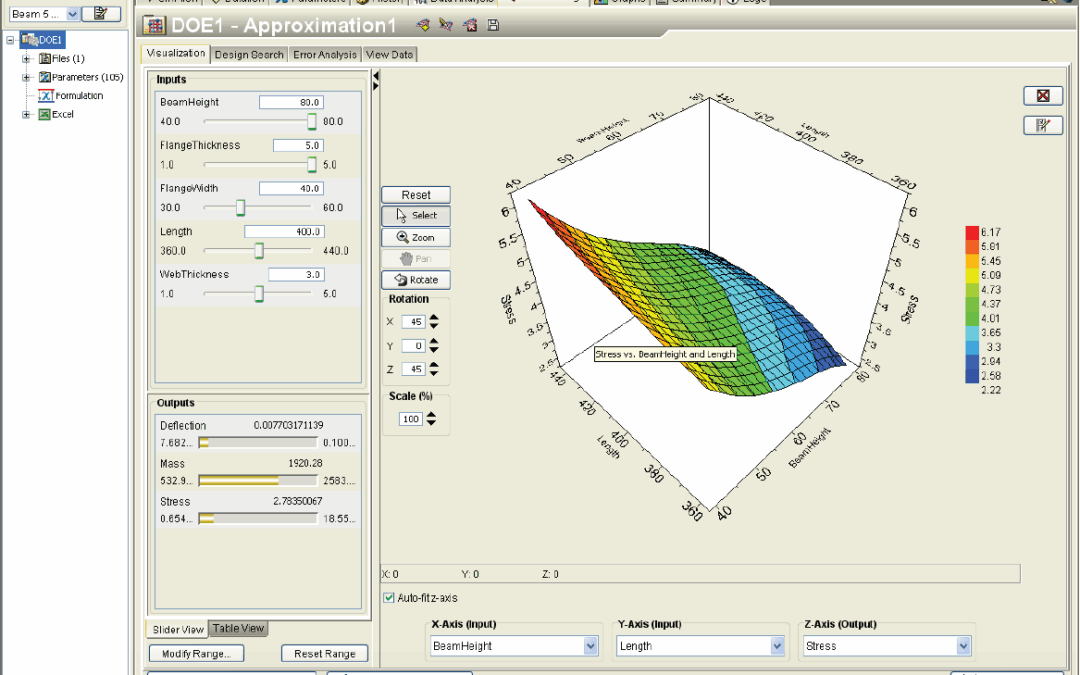The height and width of the screenshot is (675, 1080).
Task: Switch to Slider View tab
Action: [x=178, y=629]
